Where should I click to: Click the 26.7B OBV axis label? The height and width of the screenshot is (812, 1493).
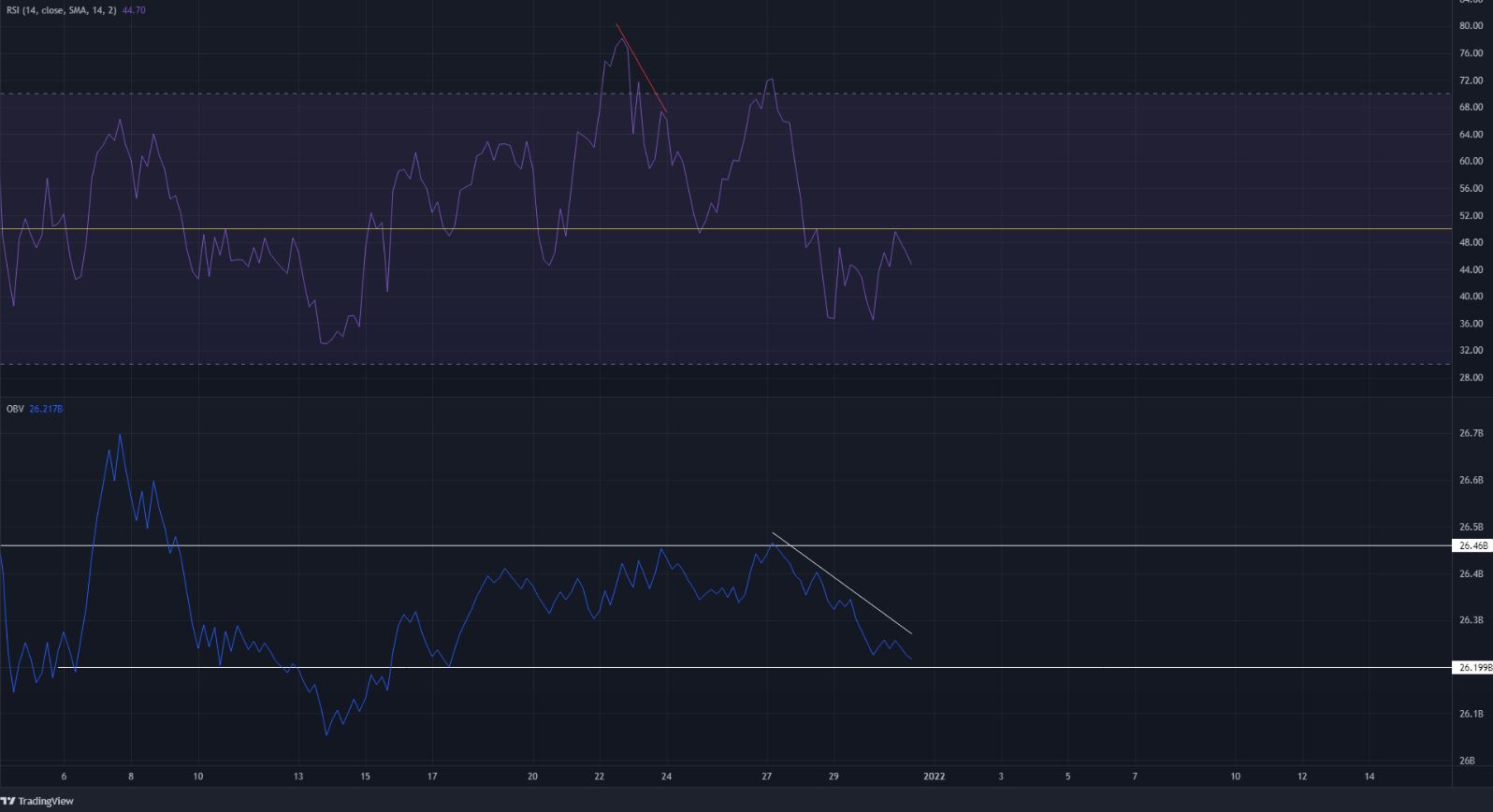1471,433
